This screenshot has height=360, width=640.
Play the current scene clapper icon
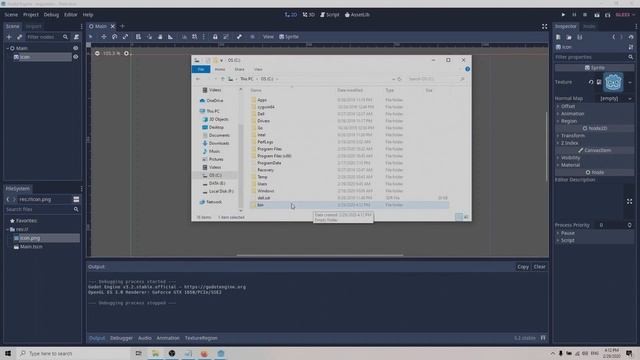597,15
